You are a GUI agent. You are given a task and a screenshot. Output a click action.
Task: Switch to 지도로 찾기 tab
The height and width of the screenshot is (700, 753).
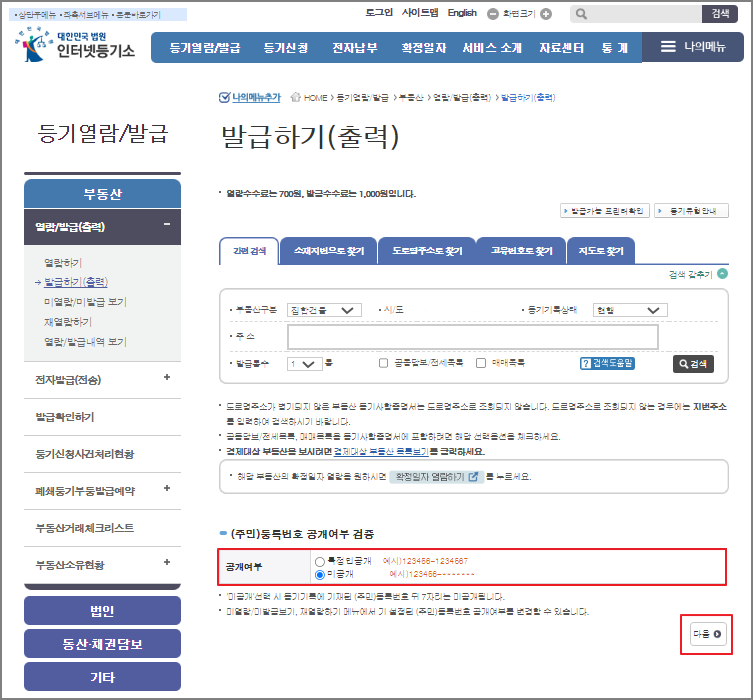601,251
